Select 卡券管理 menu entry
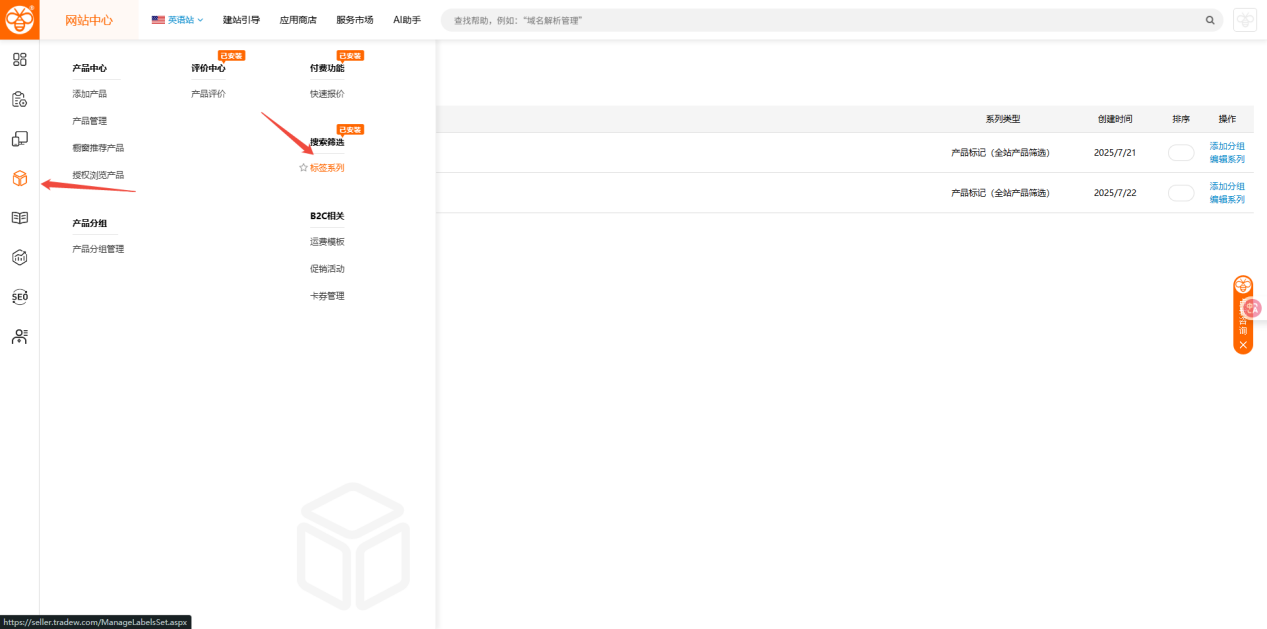 [327, 296]
